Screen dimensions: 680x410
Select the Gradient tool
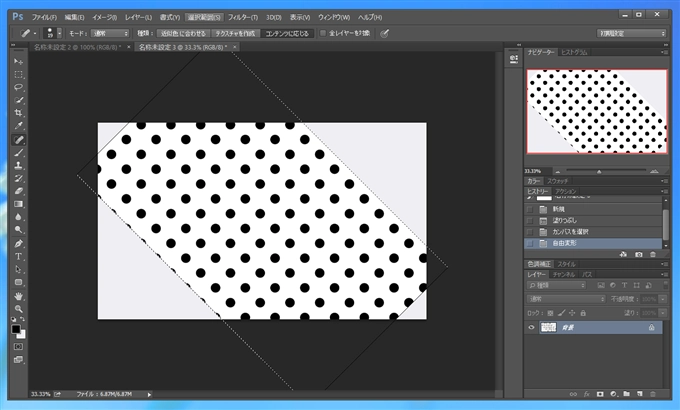18,204
